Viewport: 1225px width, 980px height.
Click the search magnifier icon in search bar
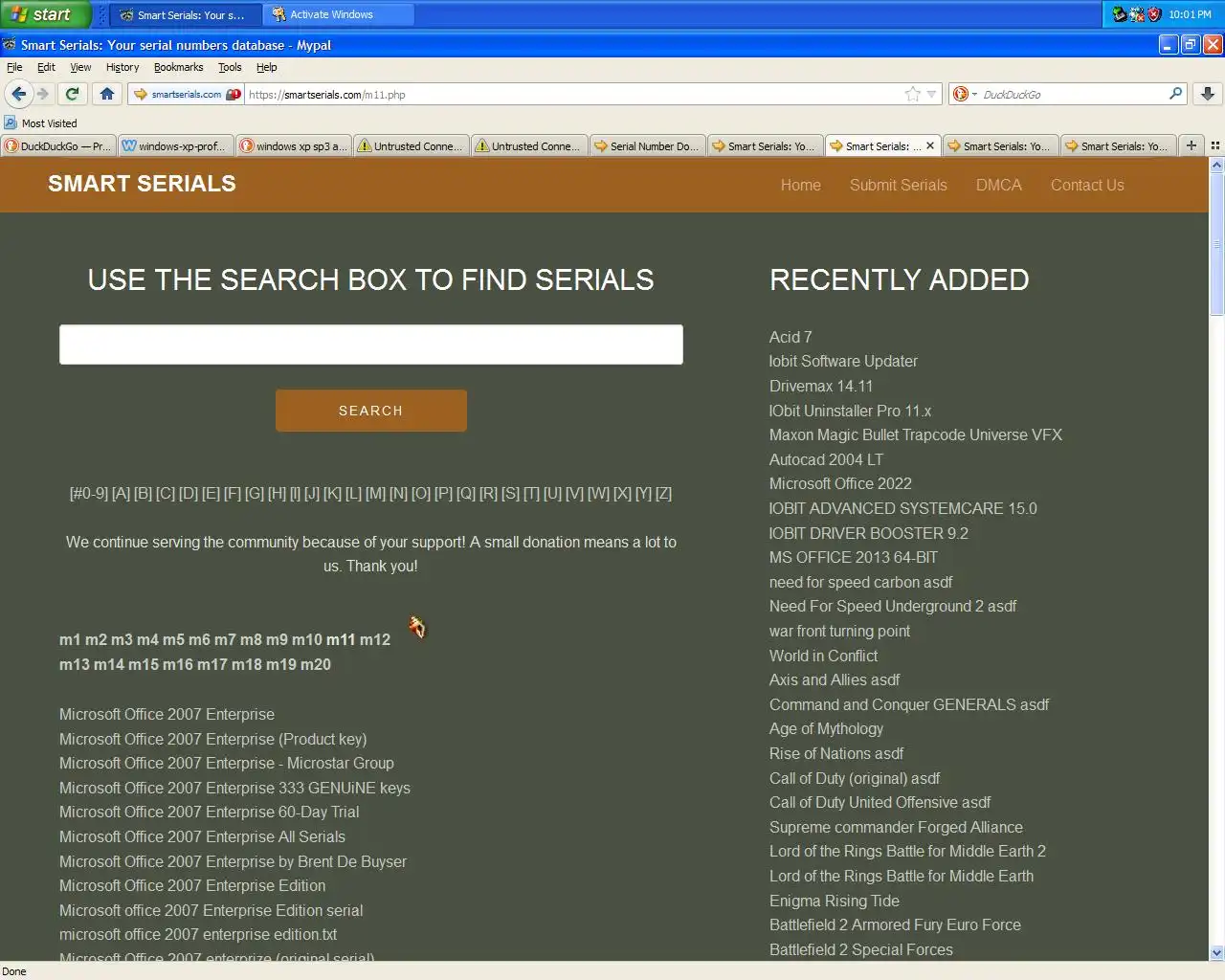(1176, 94)
